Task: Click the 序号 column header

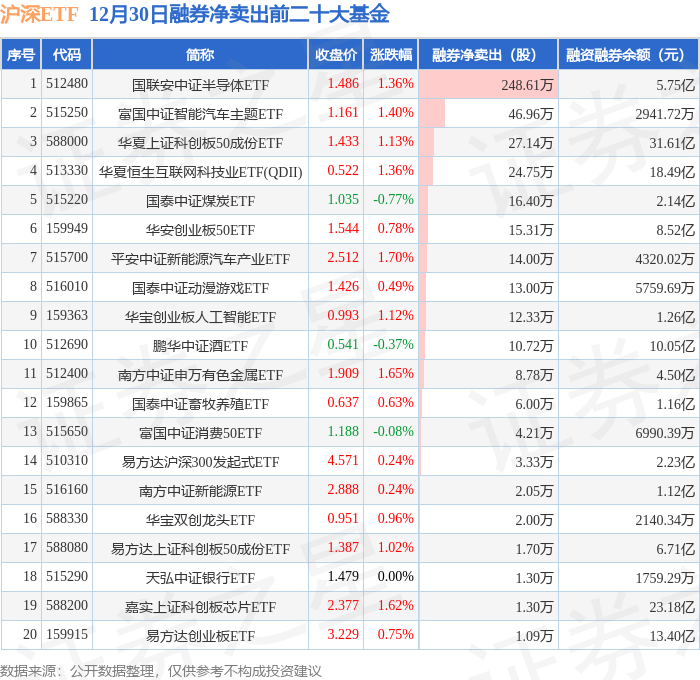Action: click(21, 54)
